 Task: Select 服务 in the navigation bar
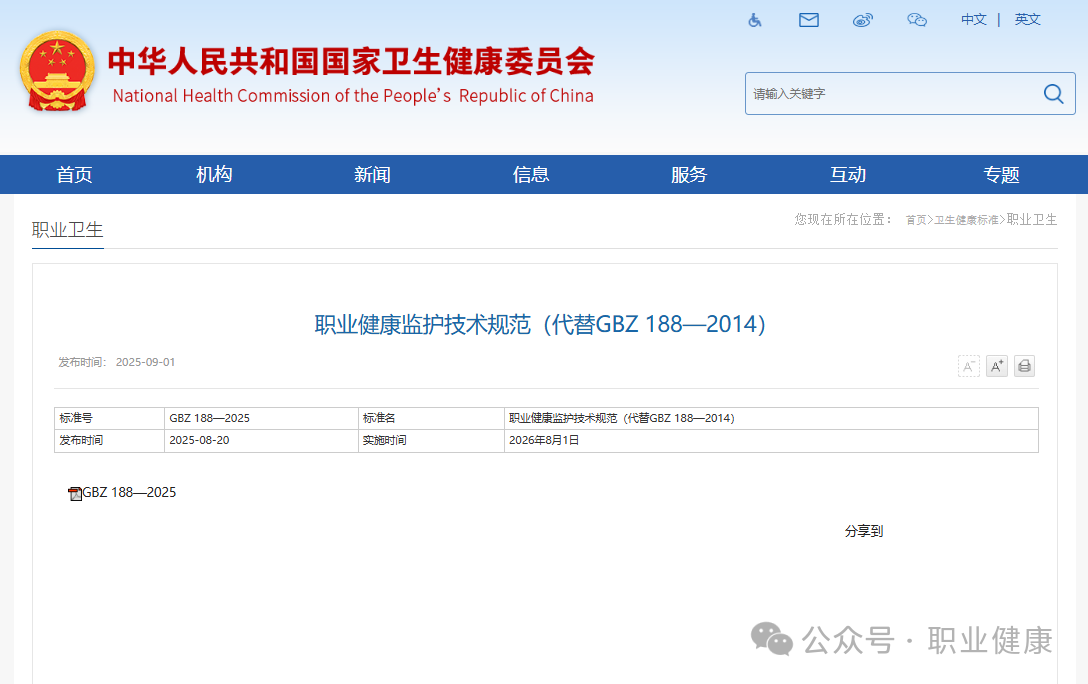[x=689, y=175]
